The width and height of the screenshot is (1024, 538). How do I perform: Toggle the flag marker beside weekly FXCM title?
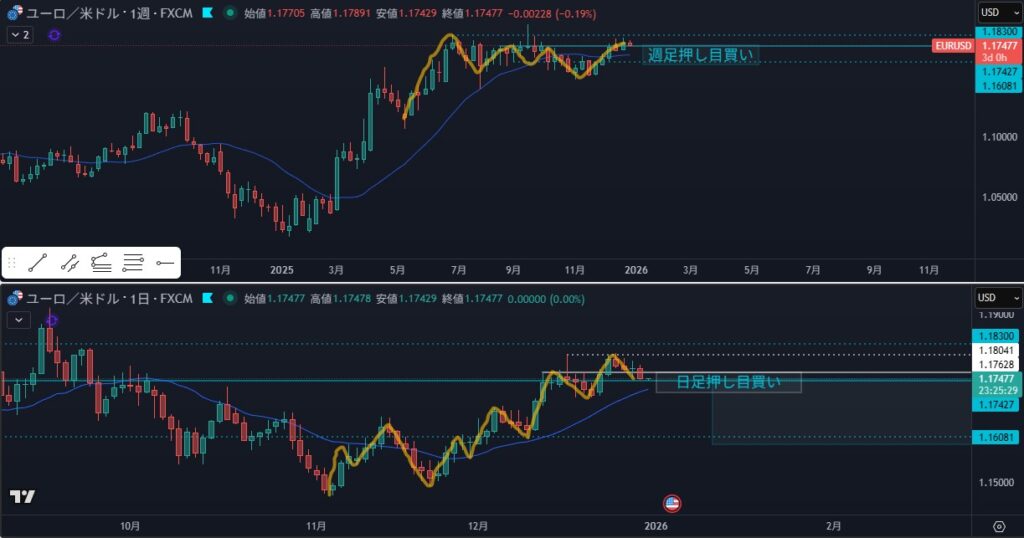tap(207, 13)
